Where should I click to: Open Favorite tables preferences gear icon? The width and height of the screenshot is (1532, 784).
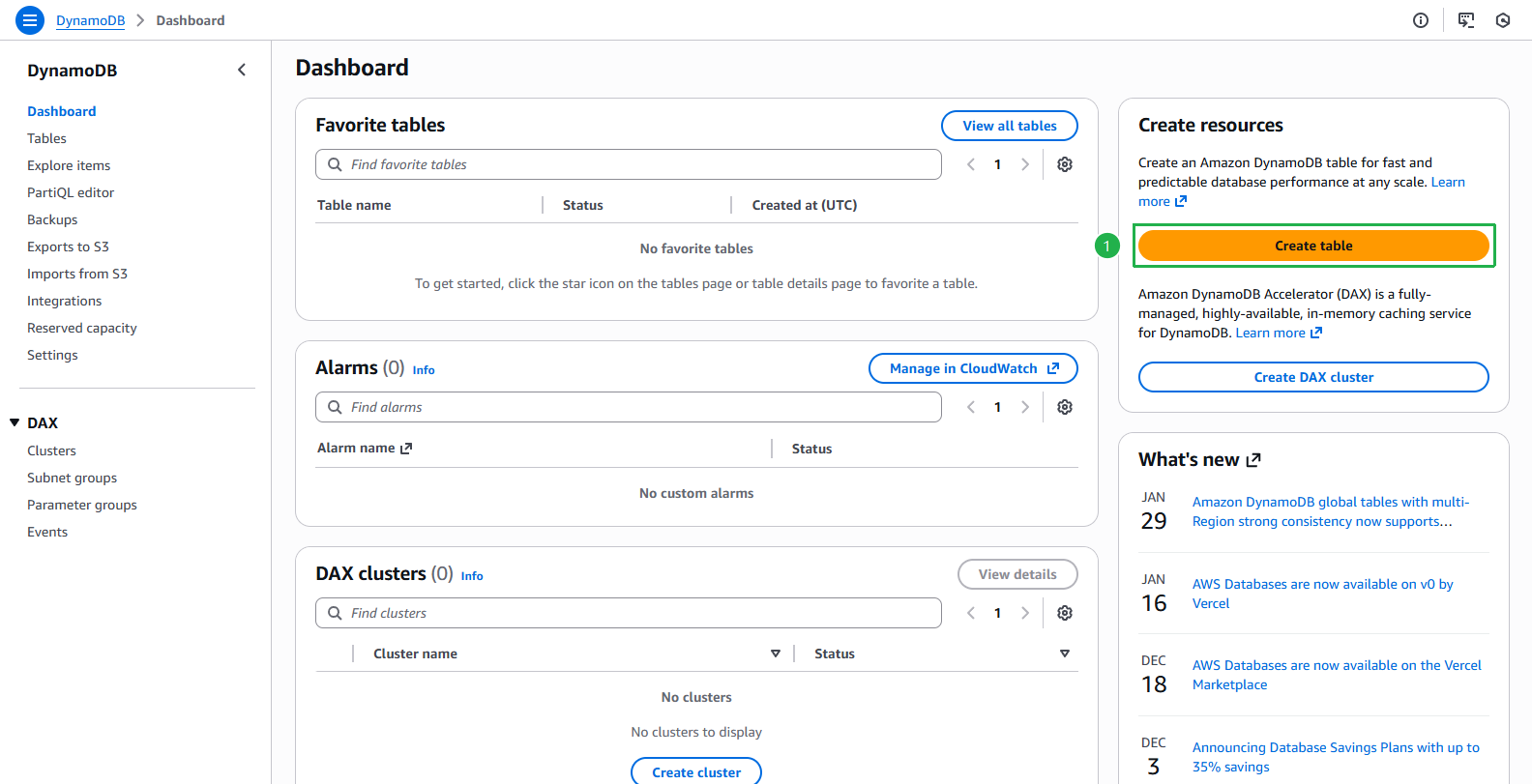[1065, 164]
